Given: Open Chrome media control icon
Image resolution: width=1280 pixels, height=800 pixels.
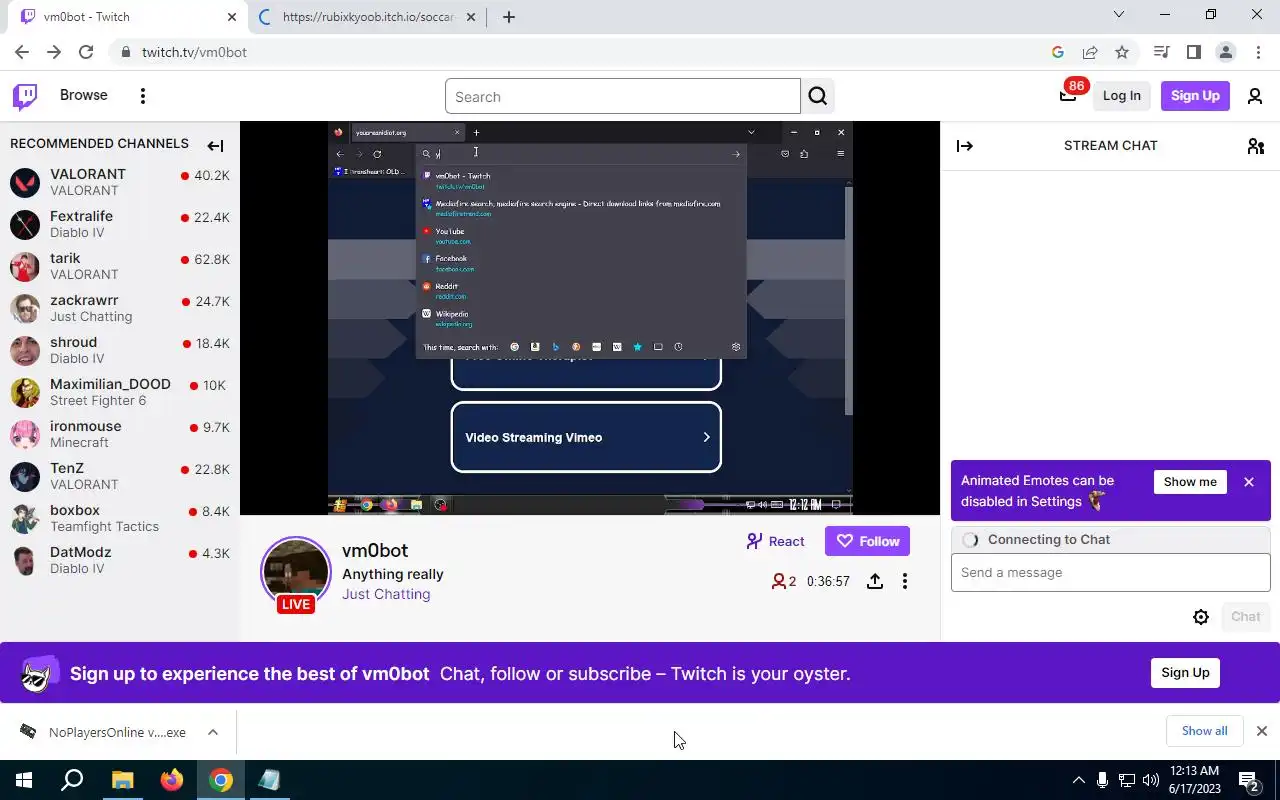Looking at the screenshot, I should pyautogui.click(x=1161, y=52).
